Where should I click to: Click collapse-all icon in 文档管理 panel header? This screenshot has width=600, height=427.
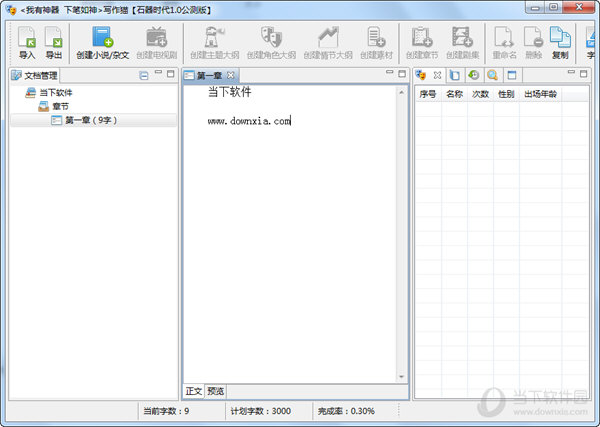coord(144,75)
